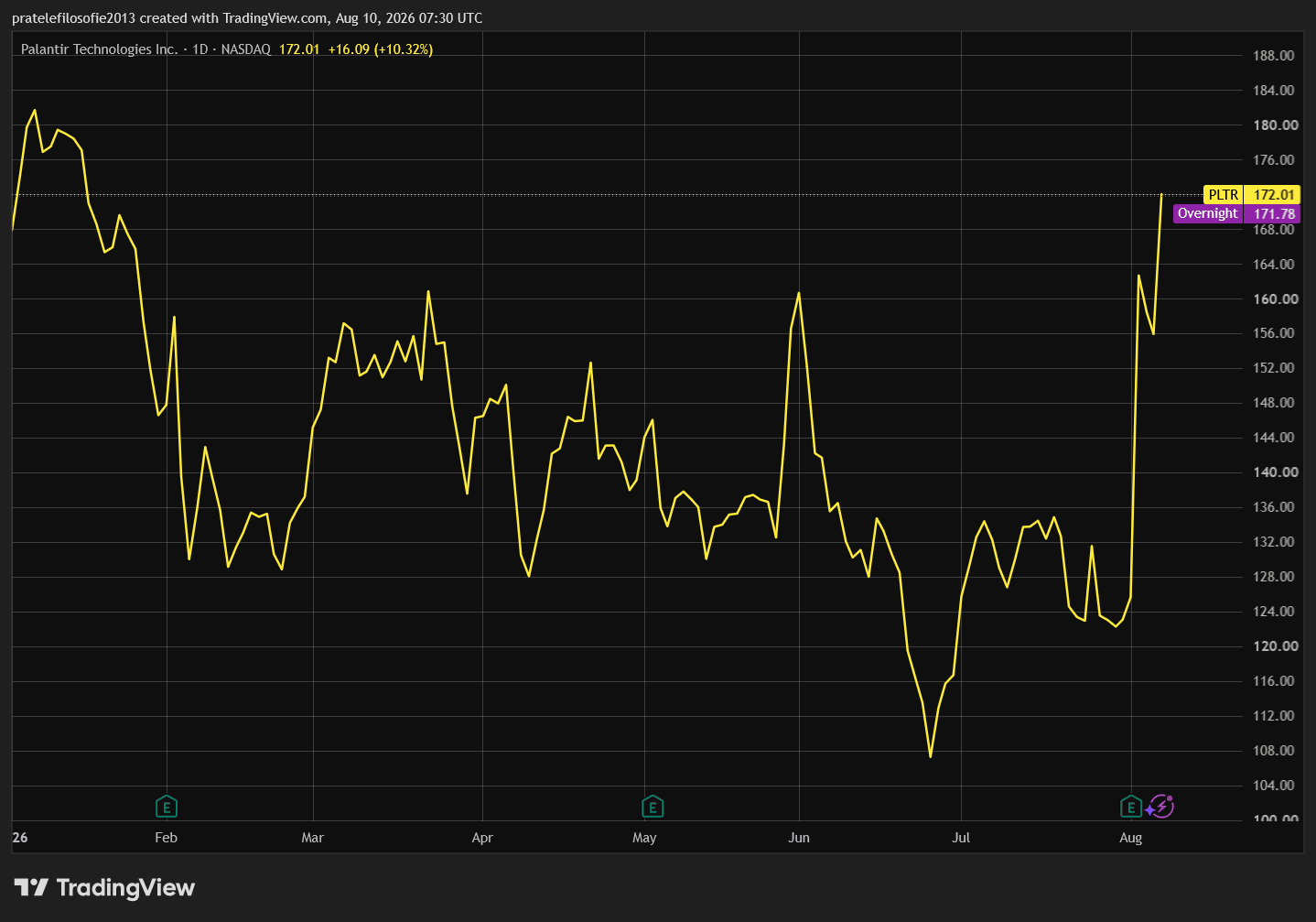1316x922 pixels.
Task: Click the 116.00 price axis label
Action: (1274, 681)
